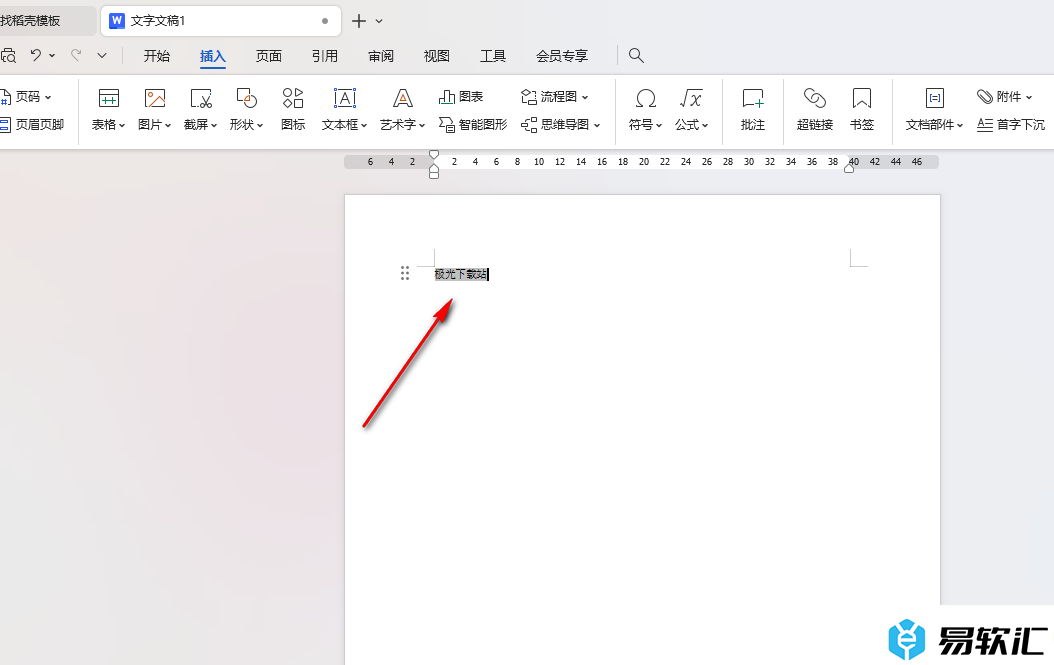Click the search magnifier icon
This screenshot has height=665, width=1054.
pyautogui.click(x=636, y=56)
